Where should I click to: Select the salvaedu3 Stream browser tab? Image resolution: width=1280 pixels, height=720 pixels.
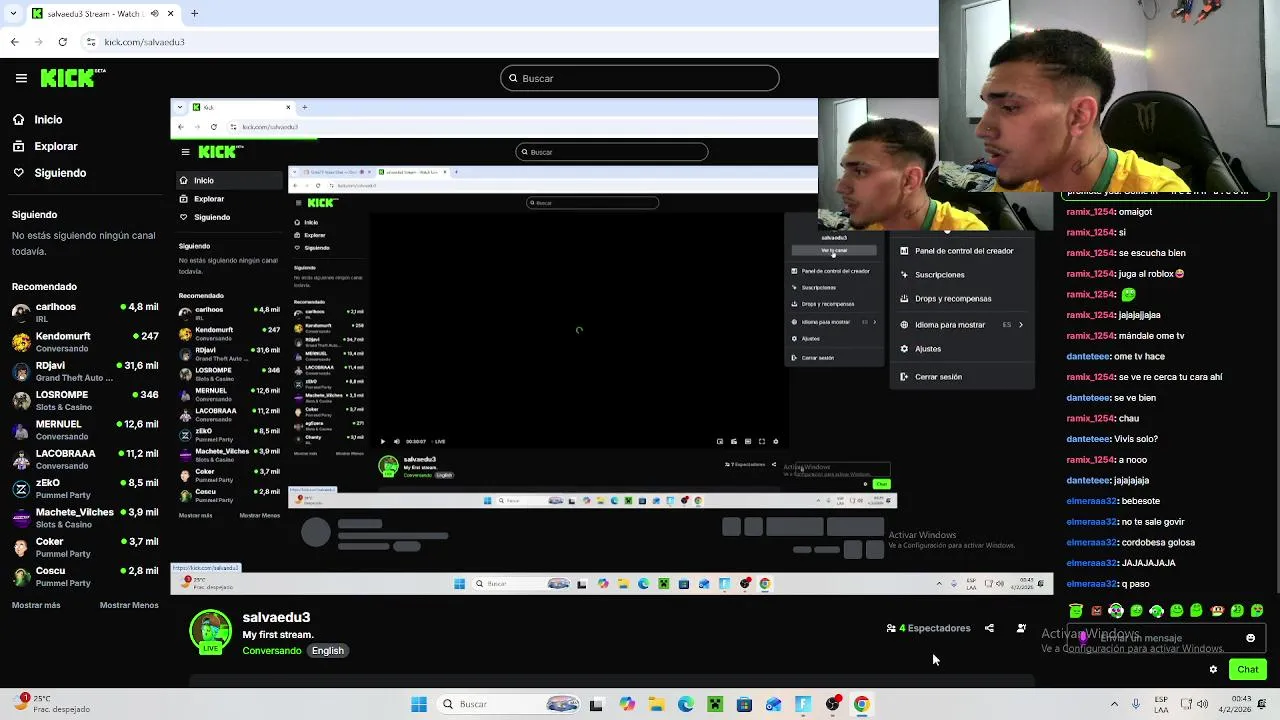coord(103,14)
